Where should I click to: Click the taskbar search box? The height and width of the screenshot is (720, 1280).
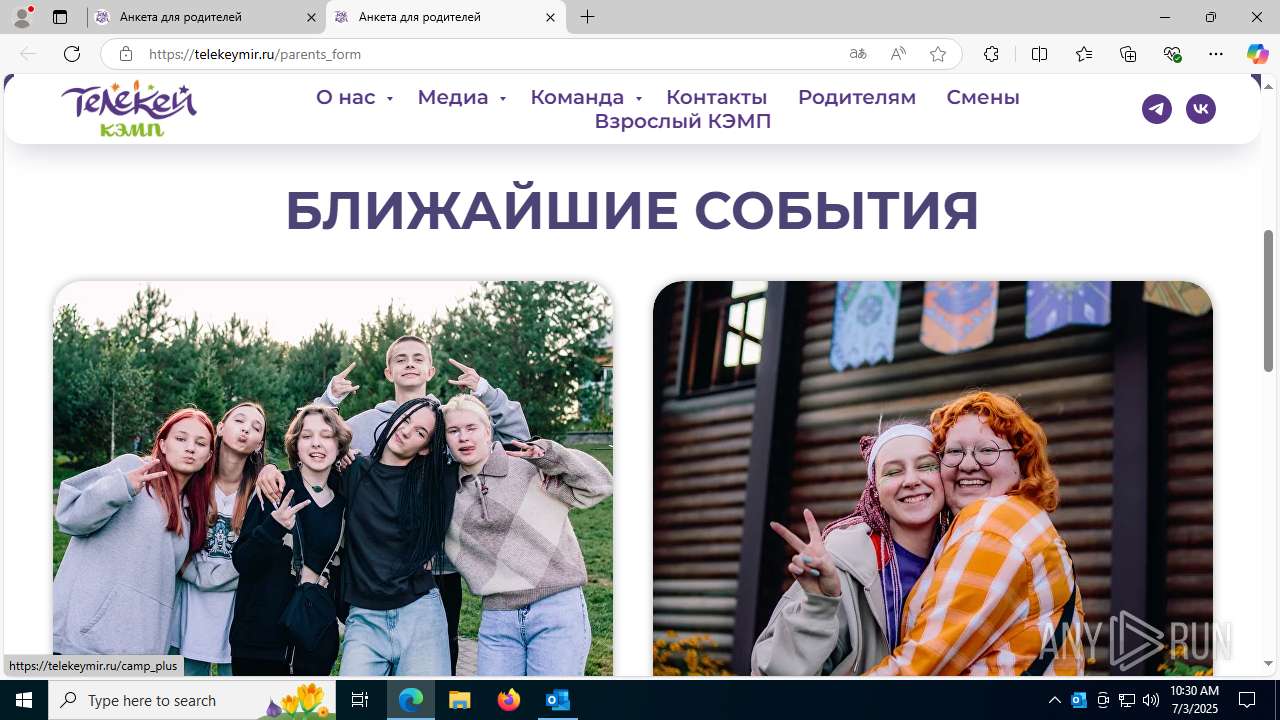click(193, 700)
